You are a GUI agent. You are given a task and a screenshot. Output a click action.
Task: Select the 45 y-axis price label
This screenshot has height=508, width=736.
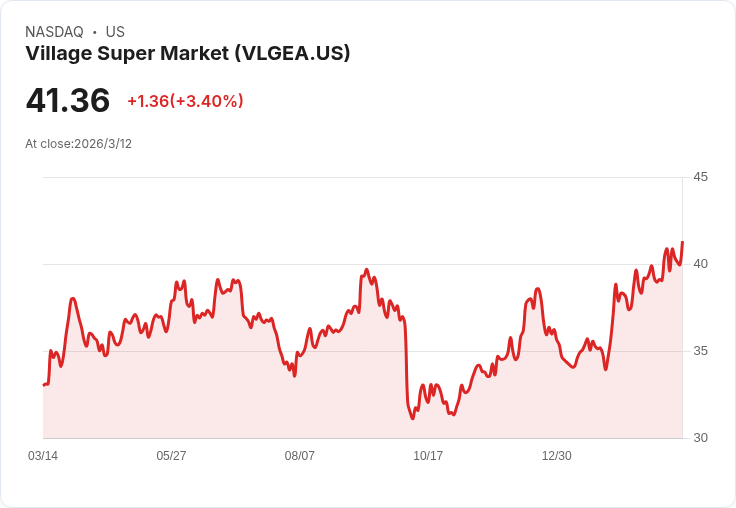point(700,177)
